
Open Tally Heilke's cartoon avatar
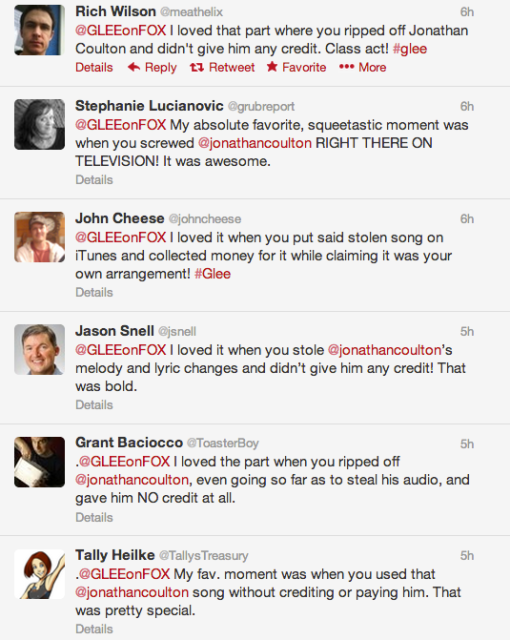coord(40,574)
